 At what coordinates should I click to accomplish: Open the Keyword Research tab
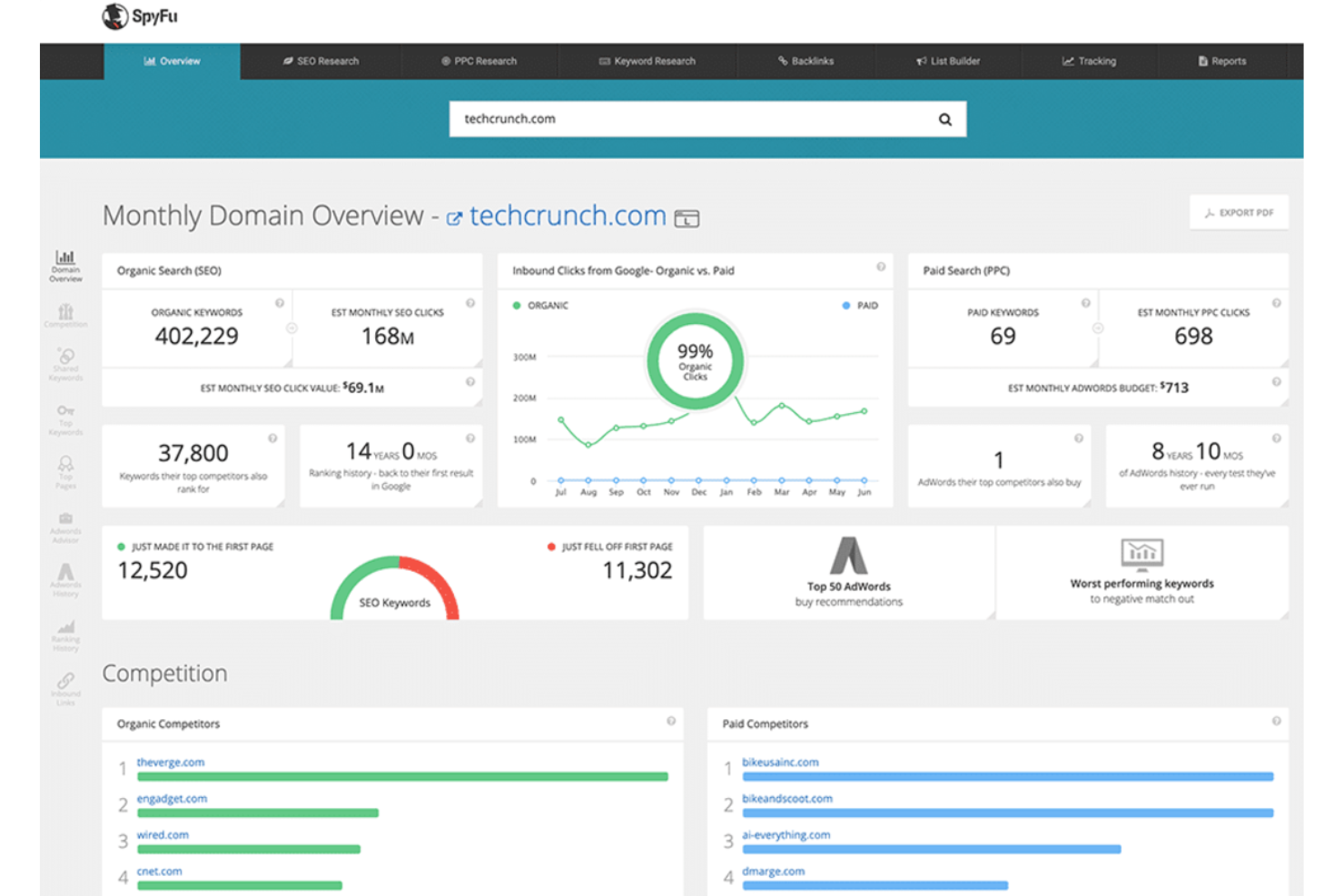pyautogui.click(x=647, y=61)
